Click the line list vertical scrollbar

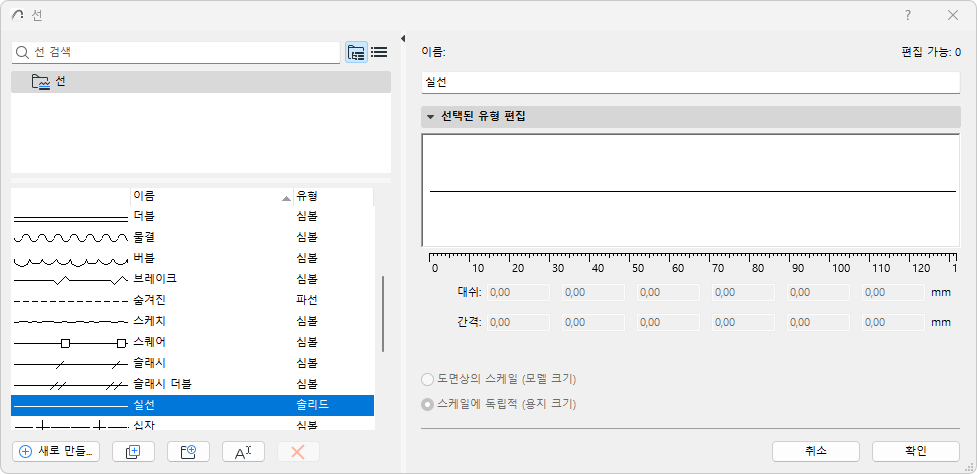tap(383, 315)
